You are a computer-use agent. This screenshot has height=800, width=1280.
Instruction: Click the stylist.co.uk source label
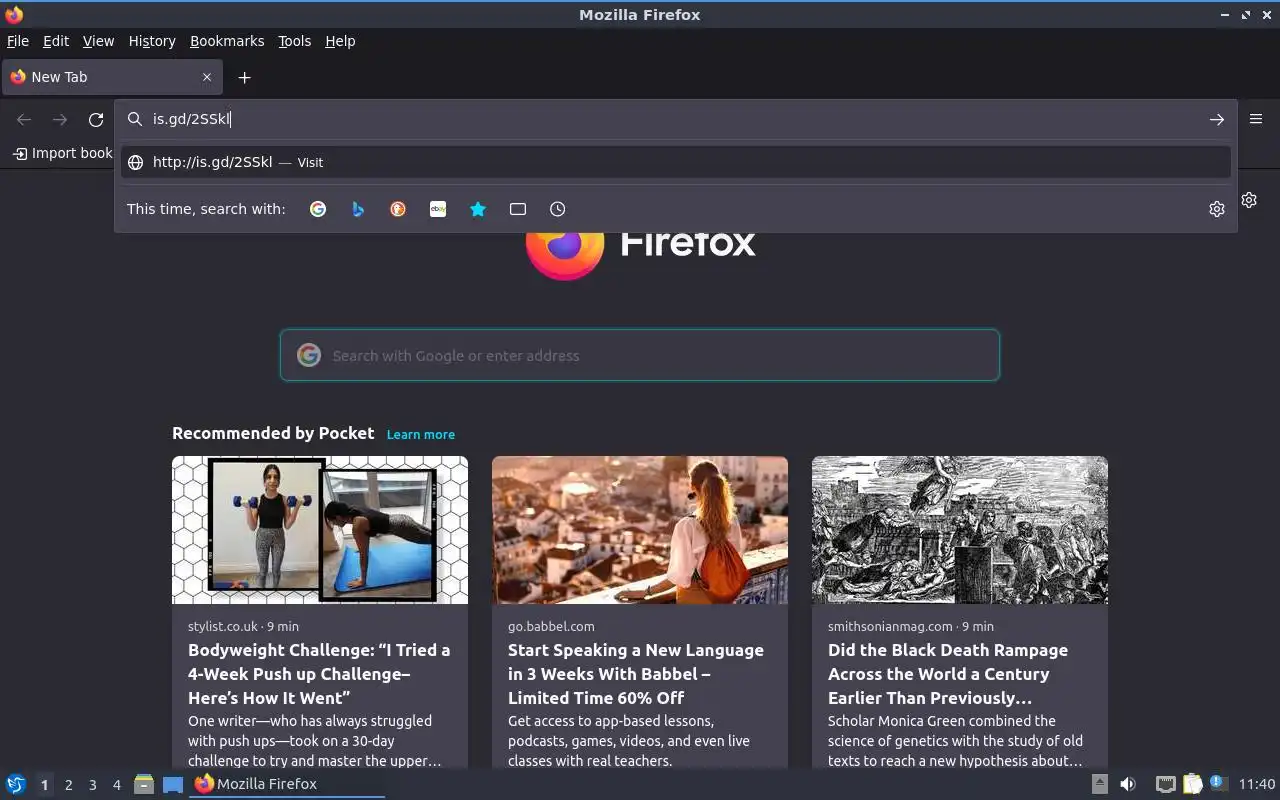(x=222, y=626)
